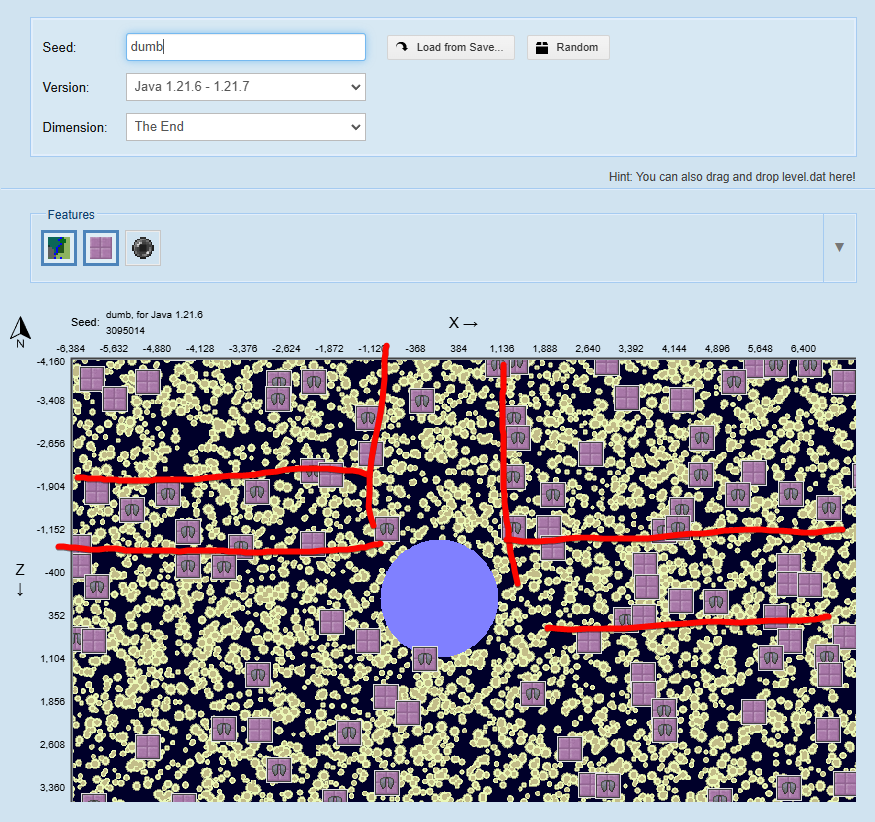Select the end city icon in map's top-left corner

[x=92, y=379]
